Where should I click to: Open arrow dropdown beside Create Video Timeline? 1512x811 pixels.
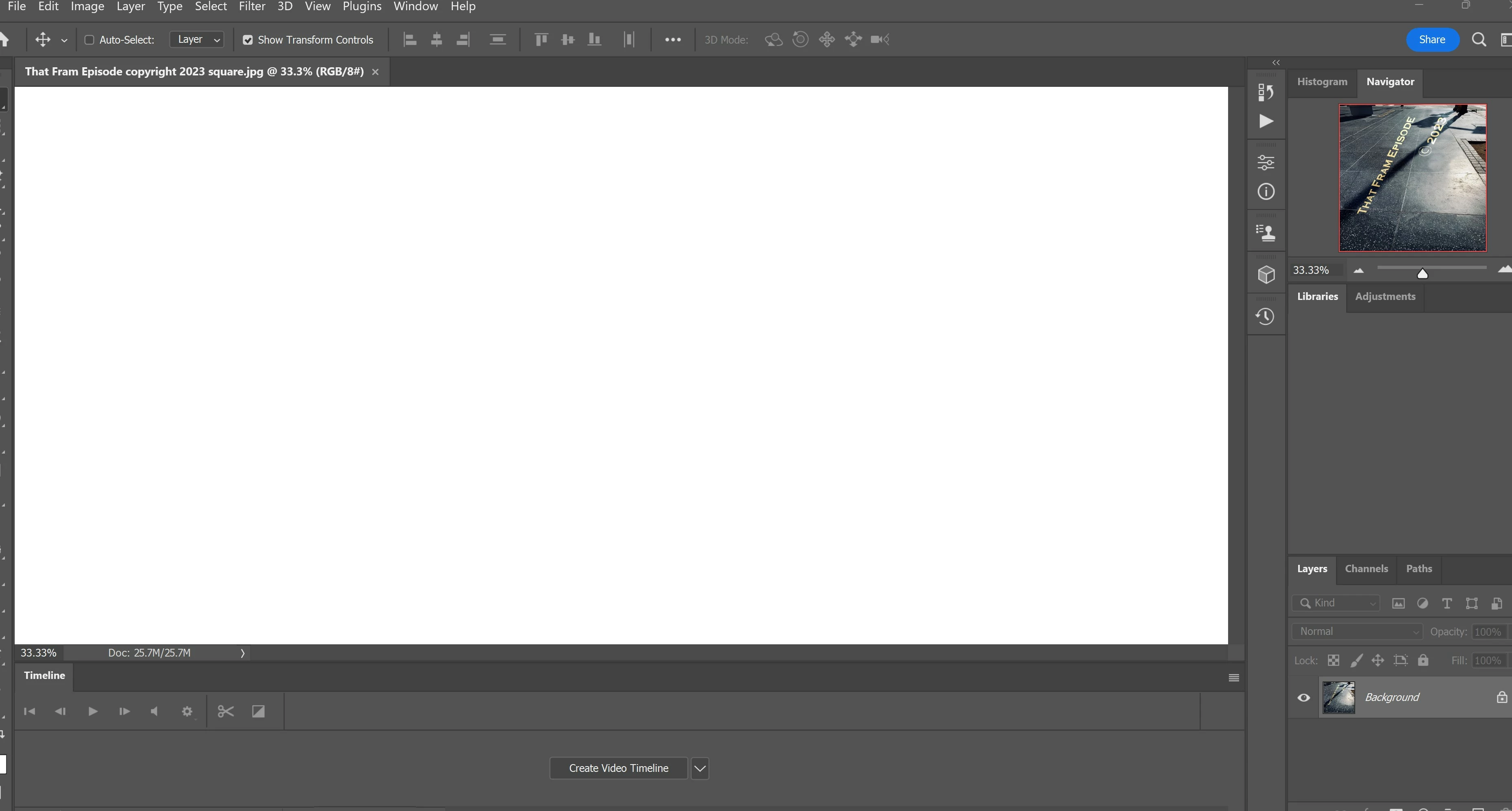click(699, 768)
